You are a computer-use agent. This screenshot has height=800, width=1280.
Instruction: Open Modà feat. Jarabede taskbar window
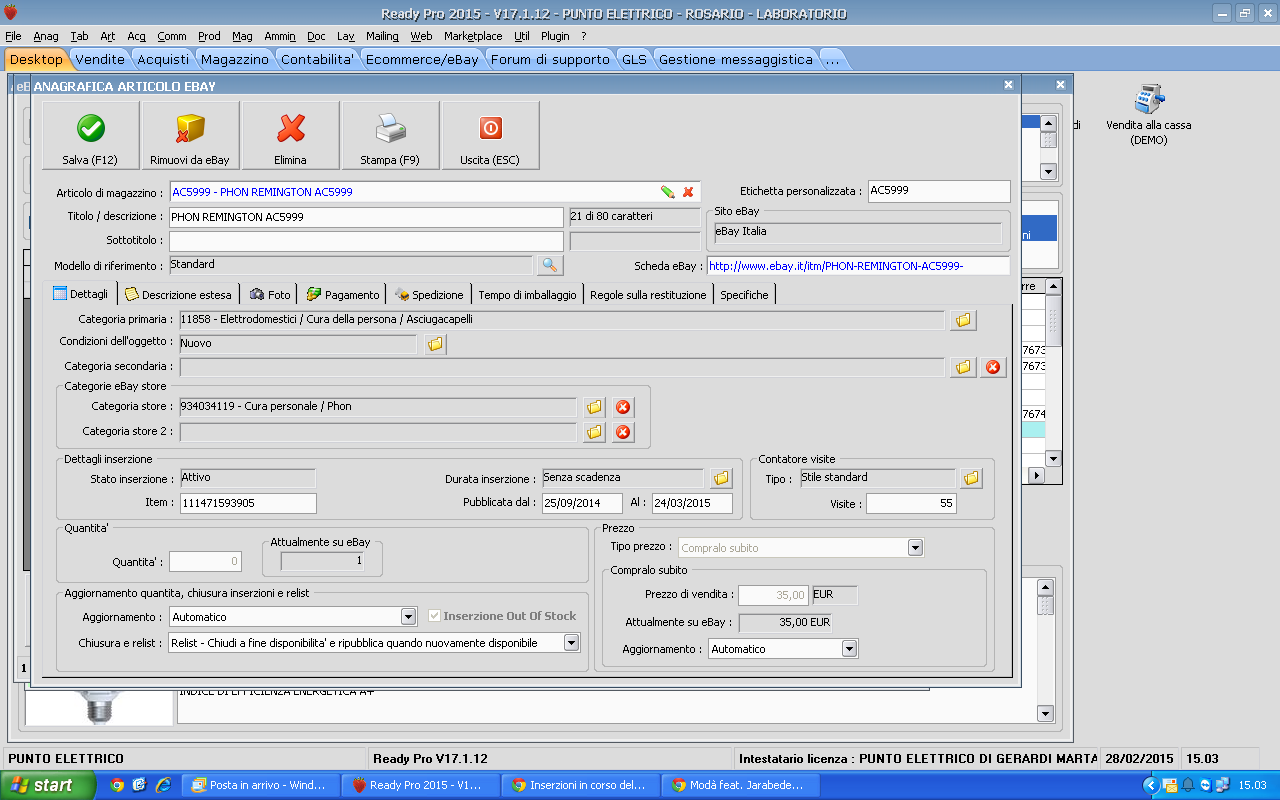741,785
